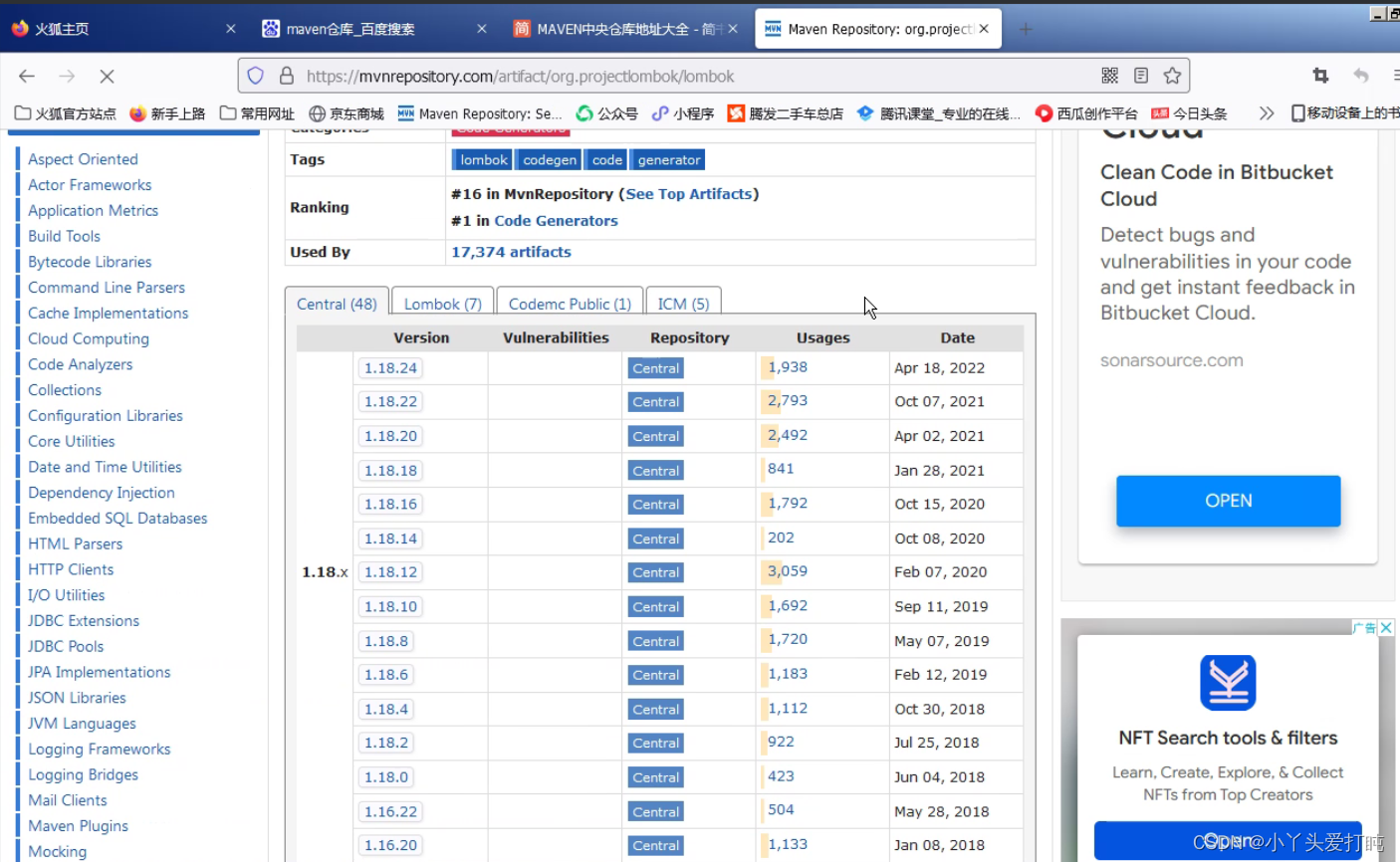
Task: Open version 1.18.22 link
Action: click(390, 402)
